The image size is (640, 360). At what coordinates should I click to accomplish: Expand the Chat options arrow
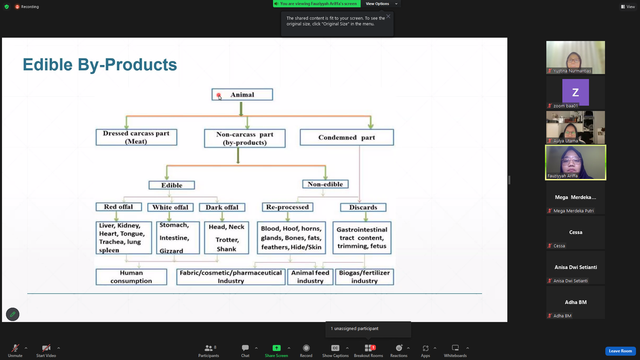pos(256,348)
